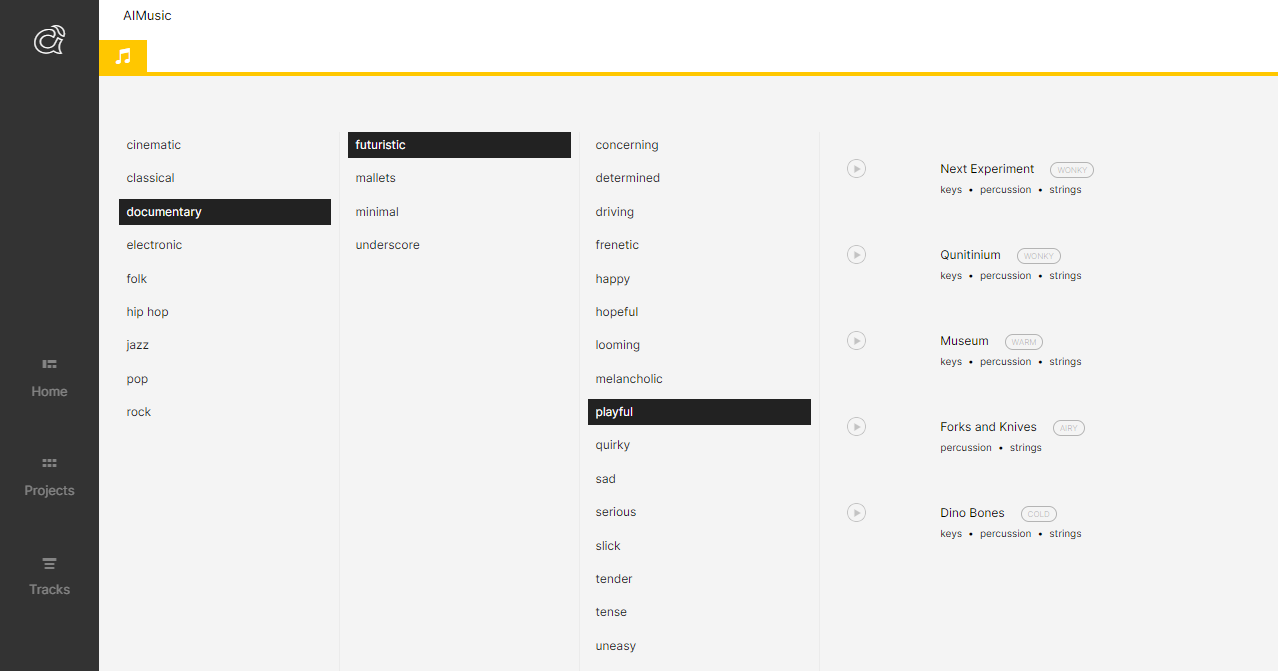Select the melancholic mood

(629, 379)
